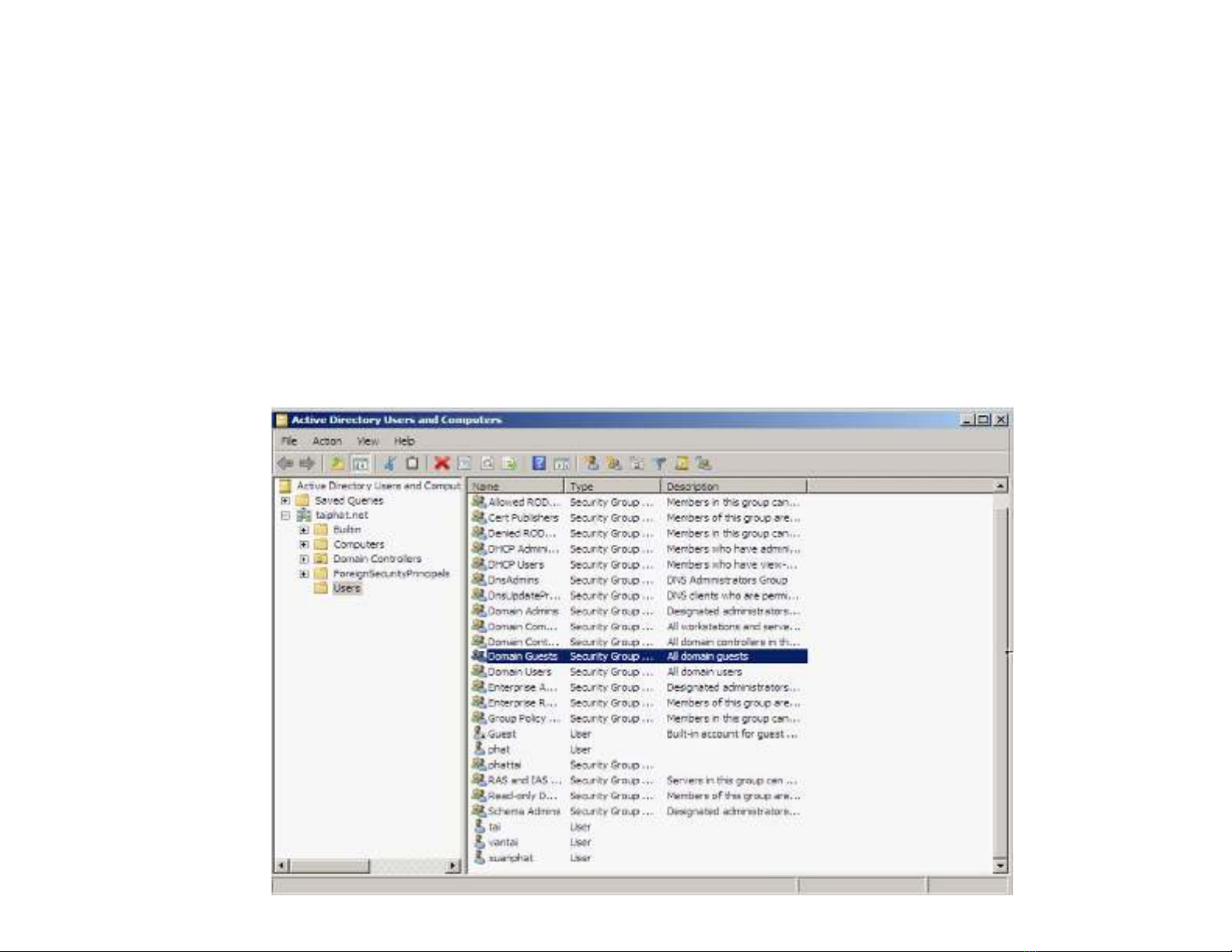This screenshot has width=1232, height=952.
Task: Select Saved Queries in the tree
Action: (x=349, y=500)
